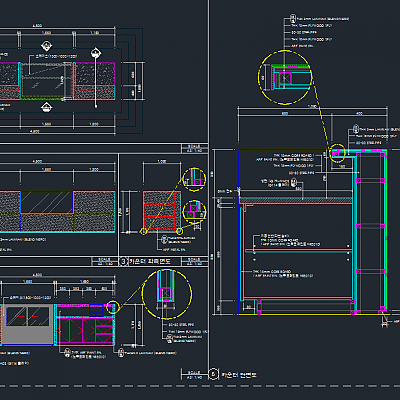Select the upper yellow detail circle beside the side elevation

(194, 179)
